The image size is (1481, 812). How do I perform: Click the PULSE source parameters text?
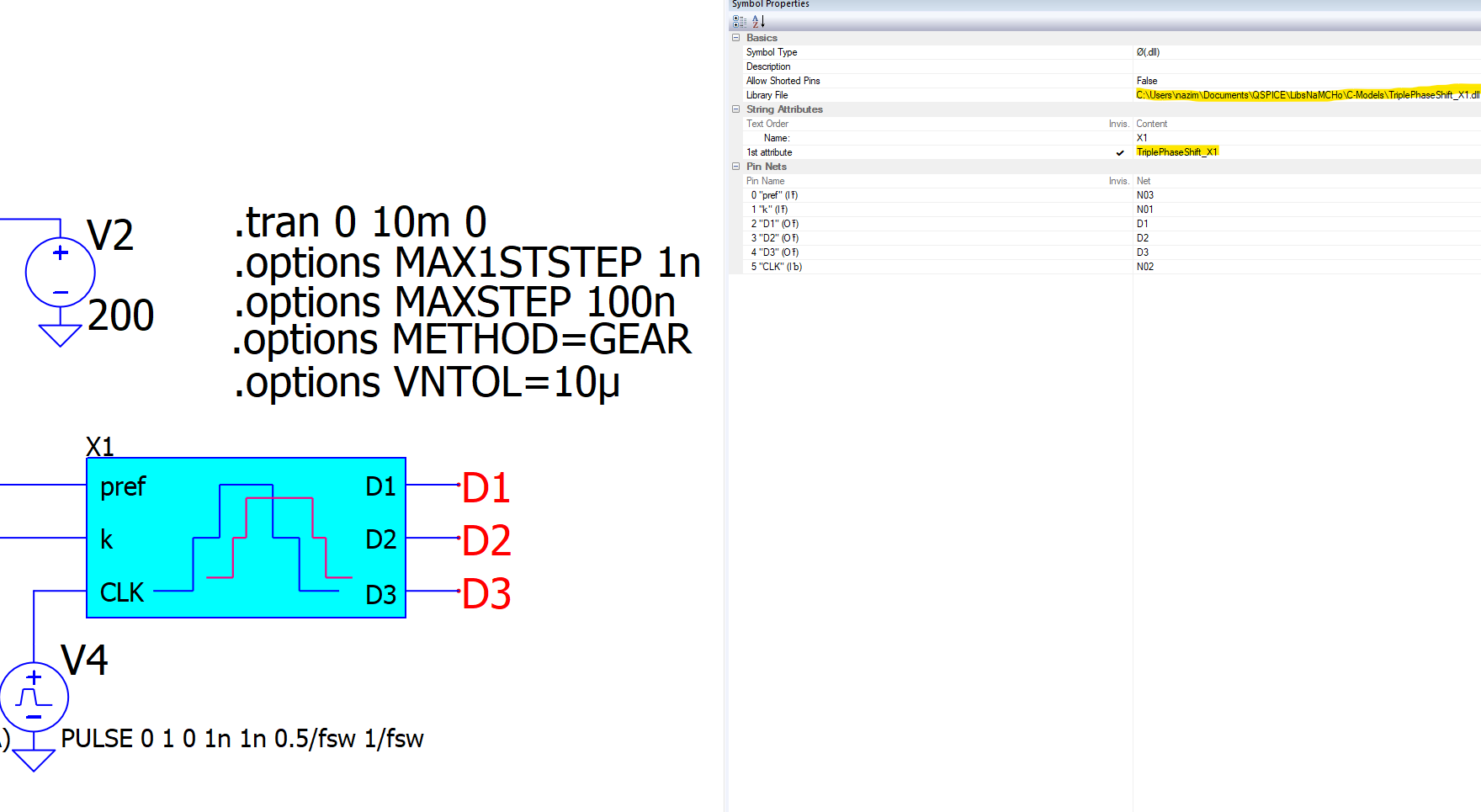click(x=242, y=739)
